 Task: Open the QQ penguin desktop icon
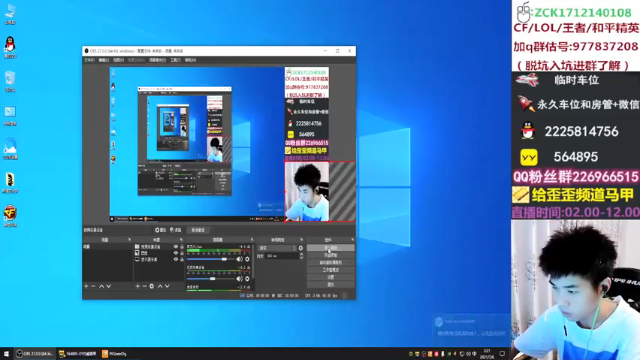pyautogui.click(x=10, y=47)
